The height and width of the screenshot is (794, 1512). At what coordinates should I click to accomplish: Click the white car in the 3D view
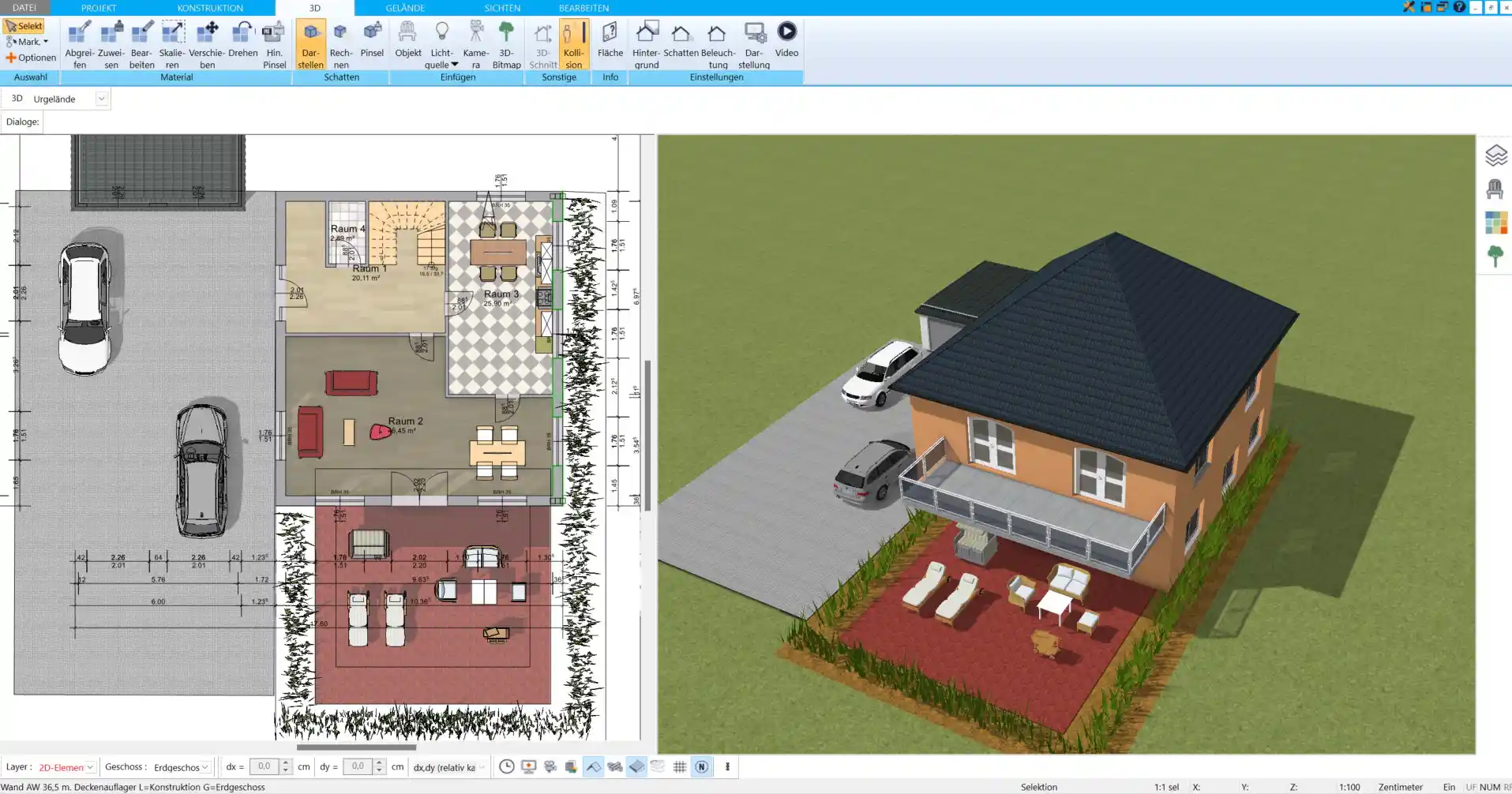tap(880, 375)
